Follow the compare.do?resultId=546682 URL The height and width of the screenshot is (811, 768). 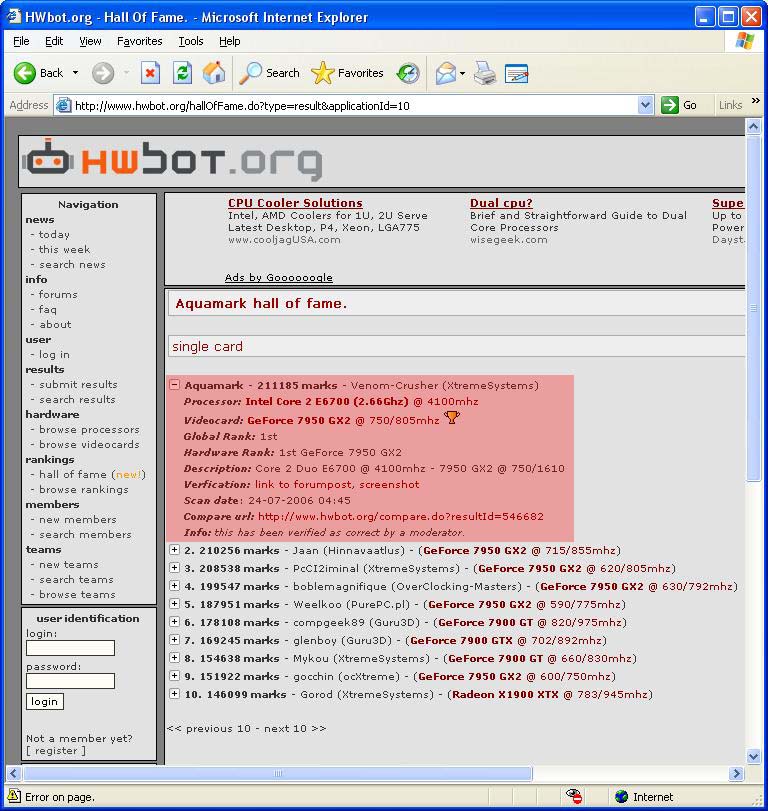point(401,516)
